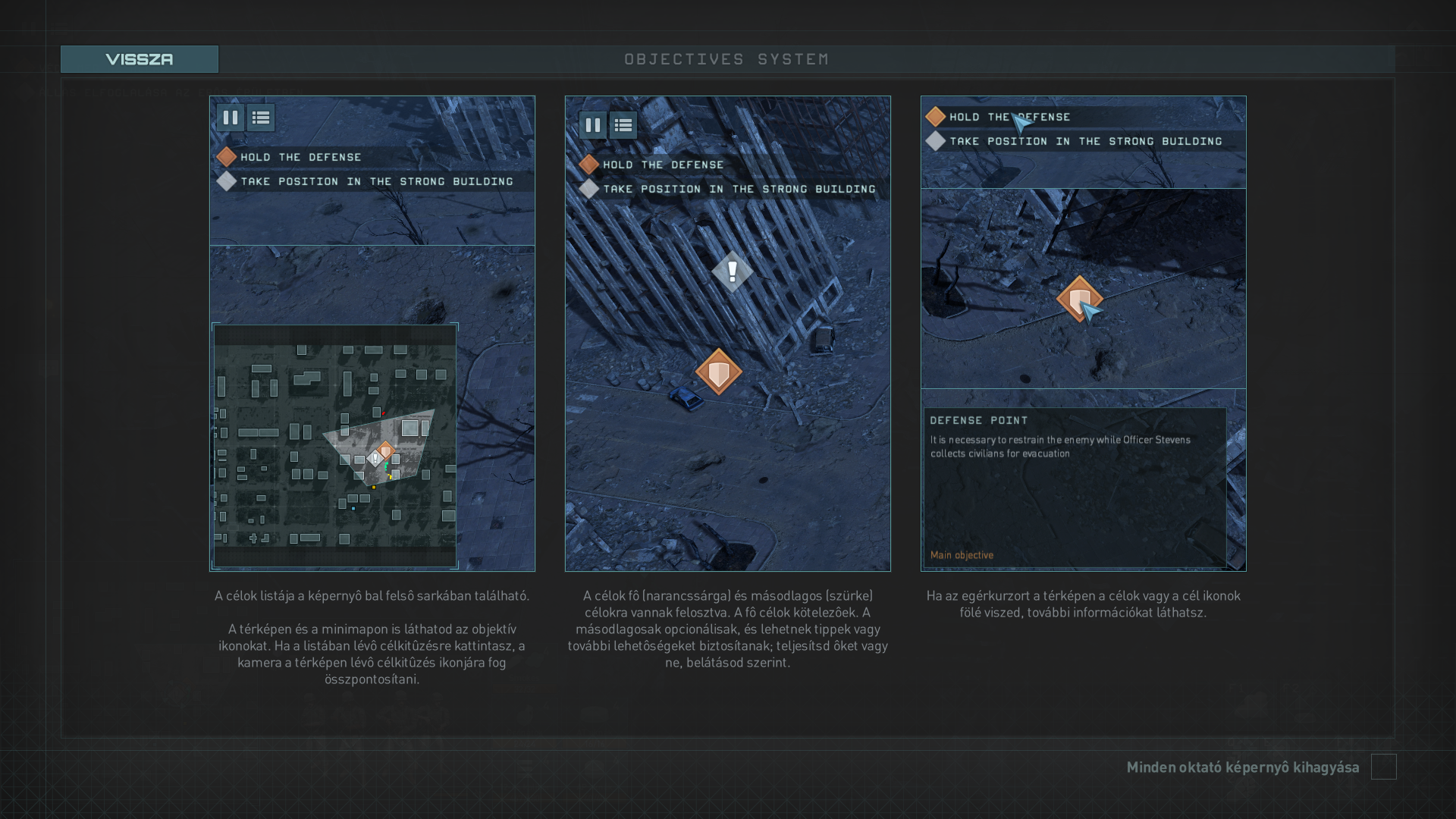Click Minden oktató képernyő kihagyása label

point(1242,767)
